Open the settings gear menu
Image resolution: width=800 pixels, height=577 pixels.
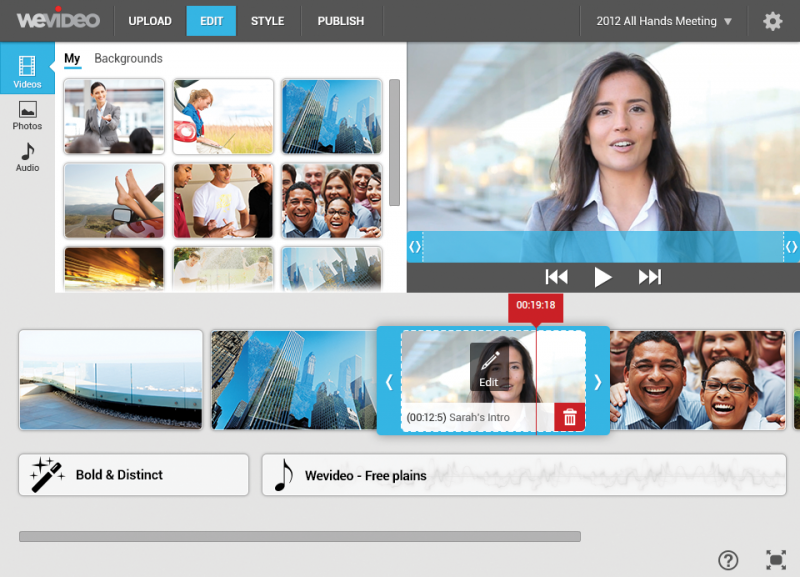(773, 20)
